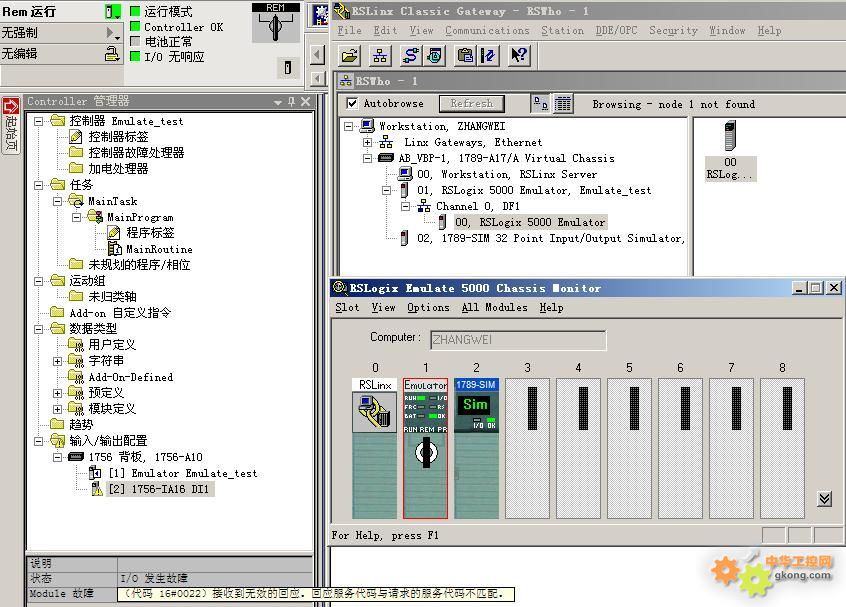846x607 pixels.
Task: Toggle the Autobrowse checkbox
Action: tap(352, 103)
